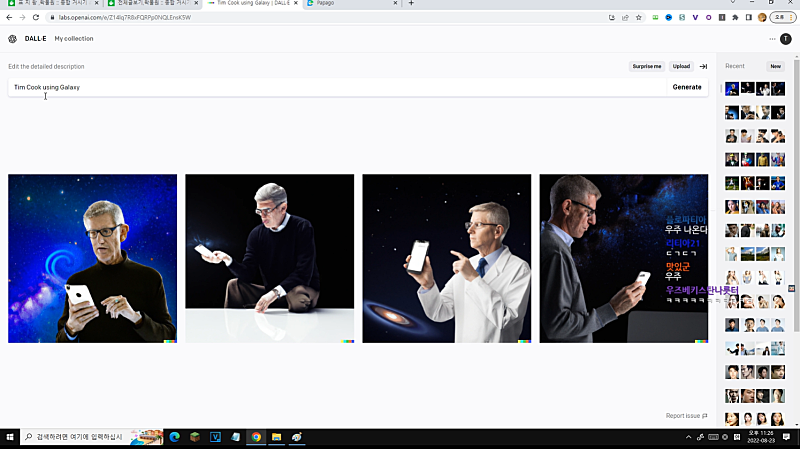Image resolution: width=800 pixels, height=449 pixels.
Task: Go back with browser back arrow
Action: (8, 17)
